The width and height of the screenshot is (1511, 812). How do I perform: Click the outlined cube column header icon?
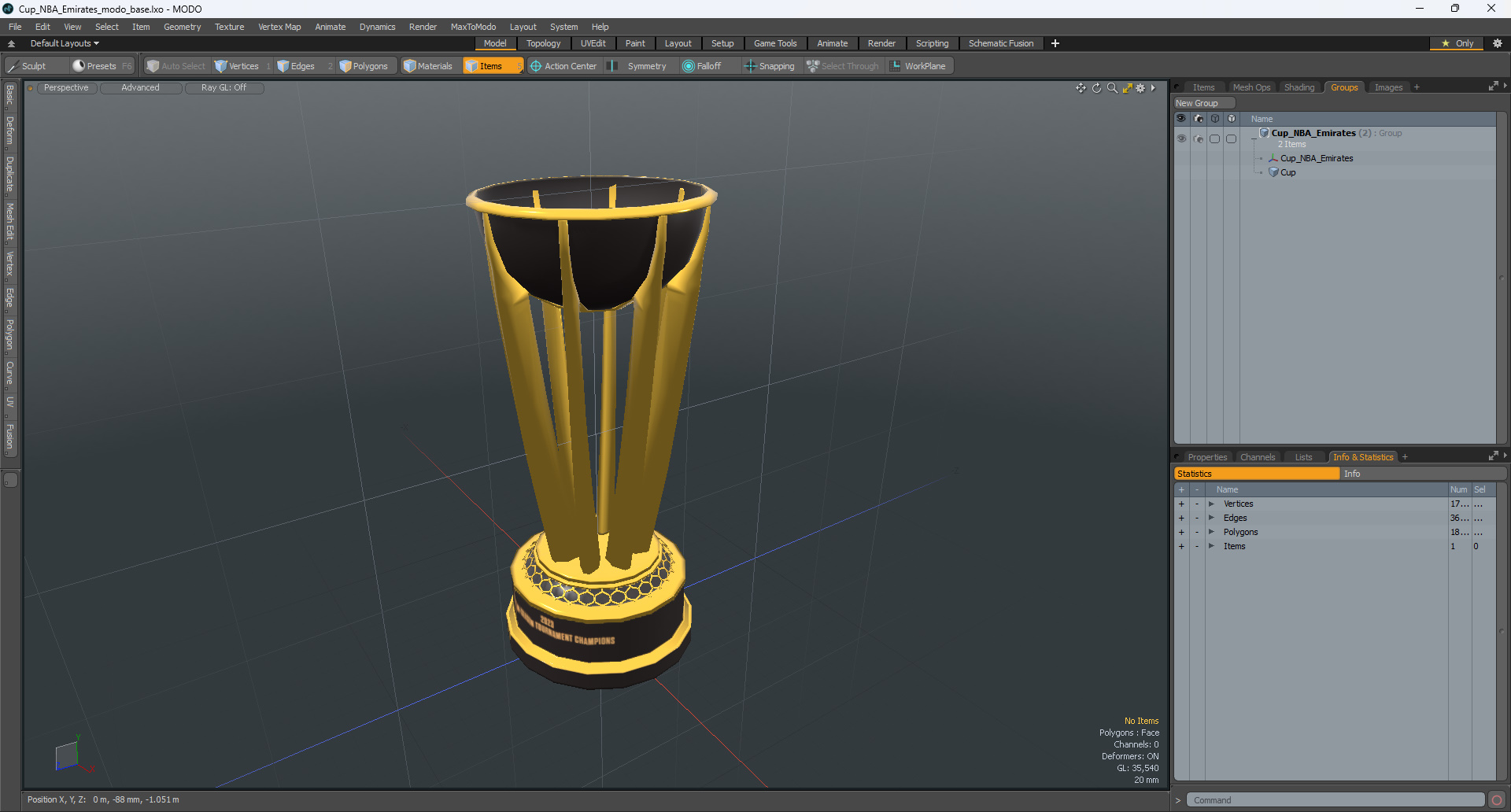[1215, 119]
